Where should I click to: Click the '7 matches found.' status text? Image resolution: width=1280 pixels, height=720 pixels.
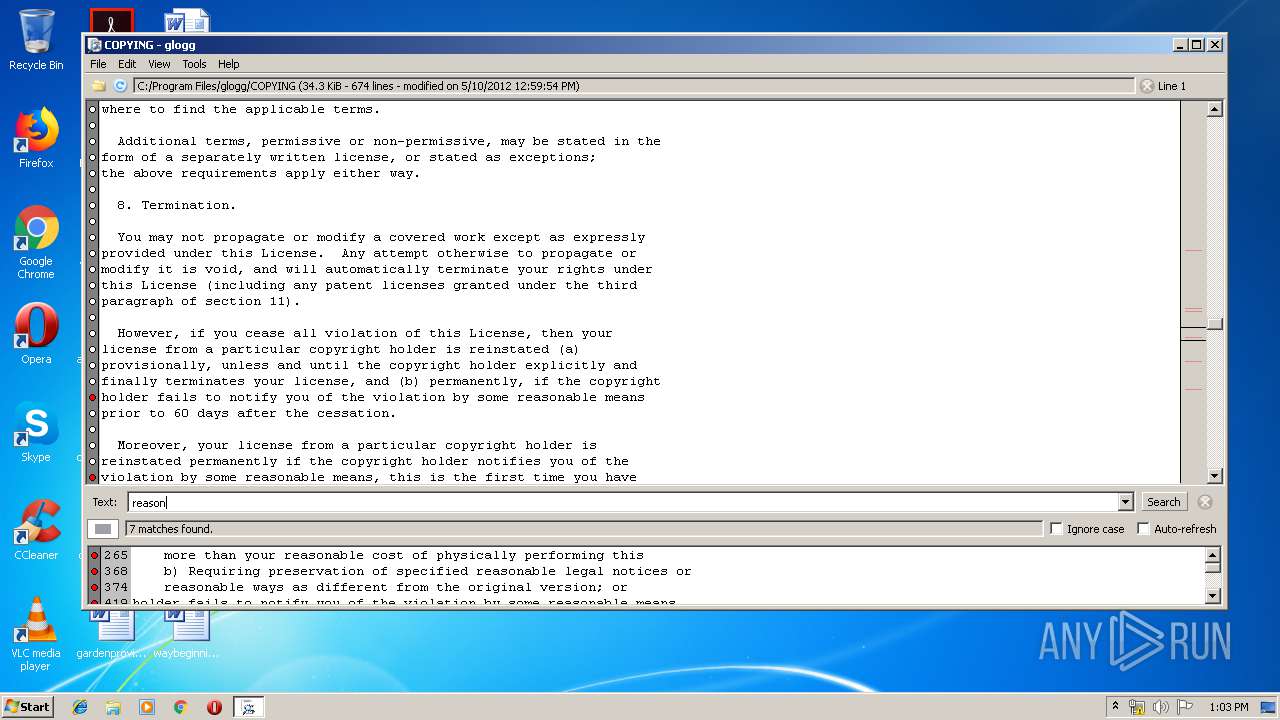pos(171,529)
